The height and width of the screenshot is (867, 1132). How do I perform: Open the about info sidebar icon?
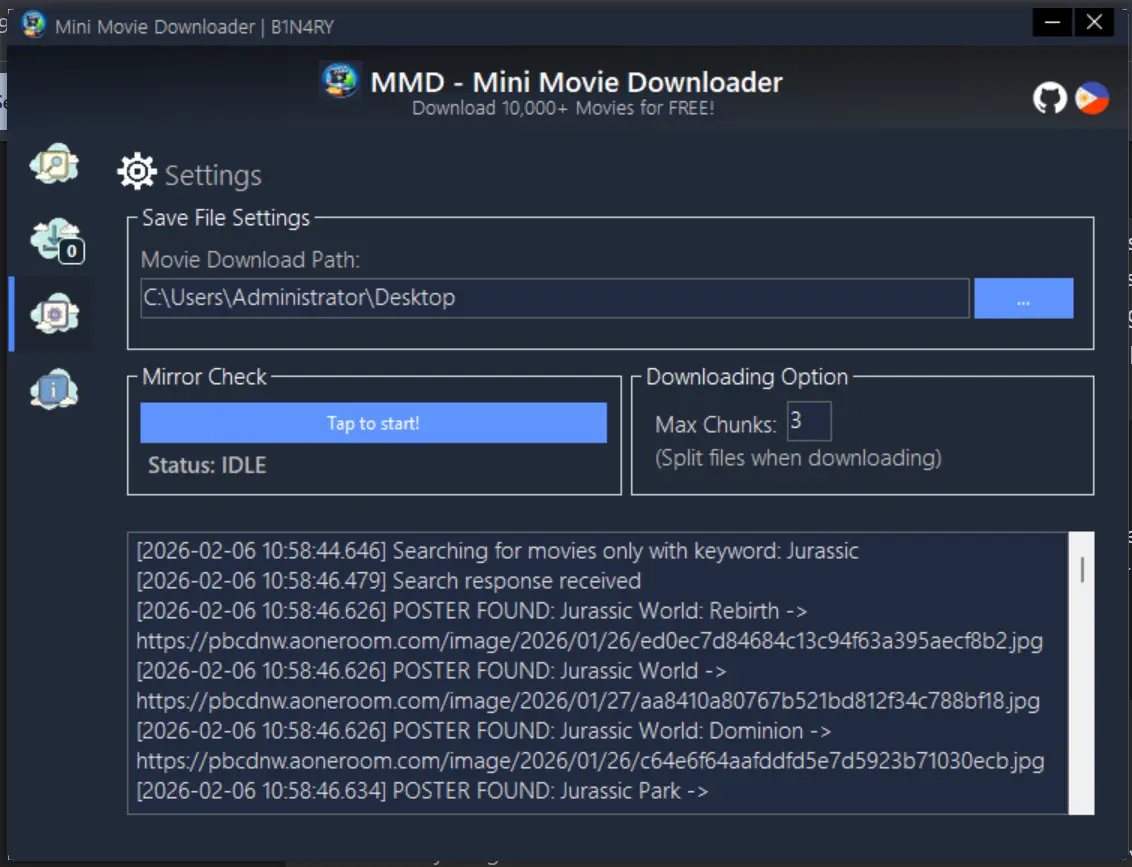point(54,390)
